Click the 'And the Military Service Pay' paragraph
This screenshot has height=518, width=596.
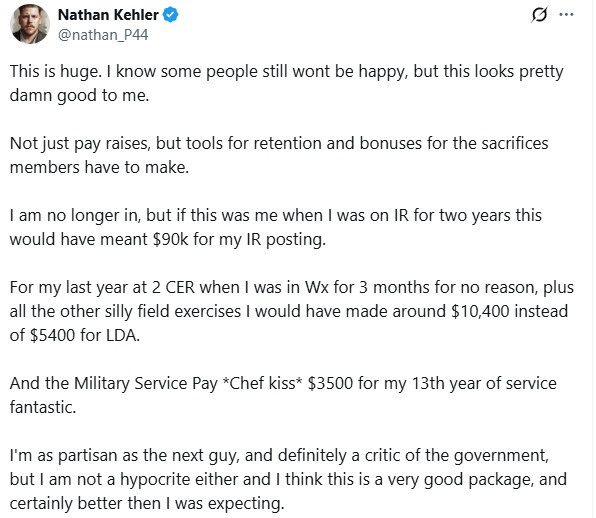(x=283, y=395)
